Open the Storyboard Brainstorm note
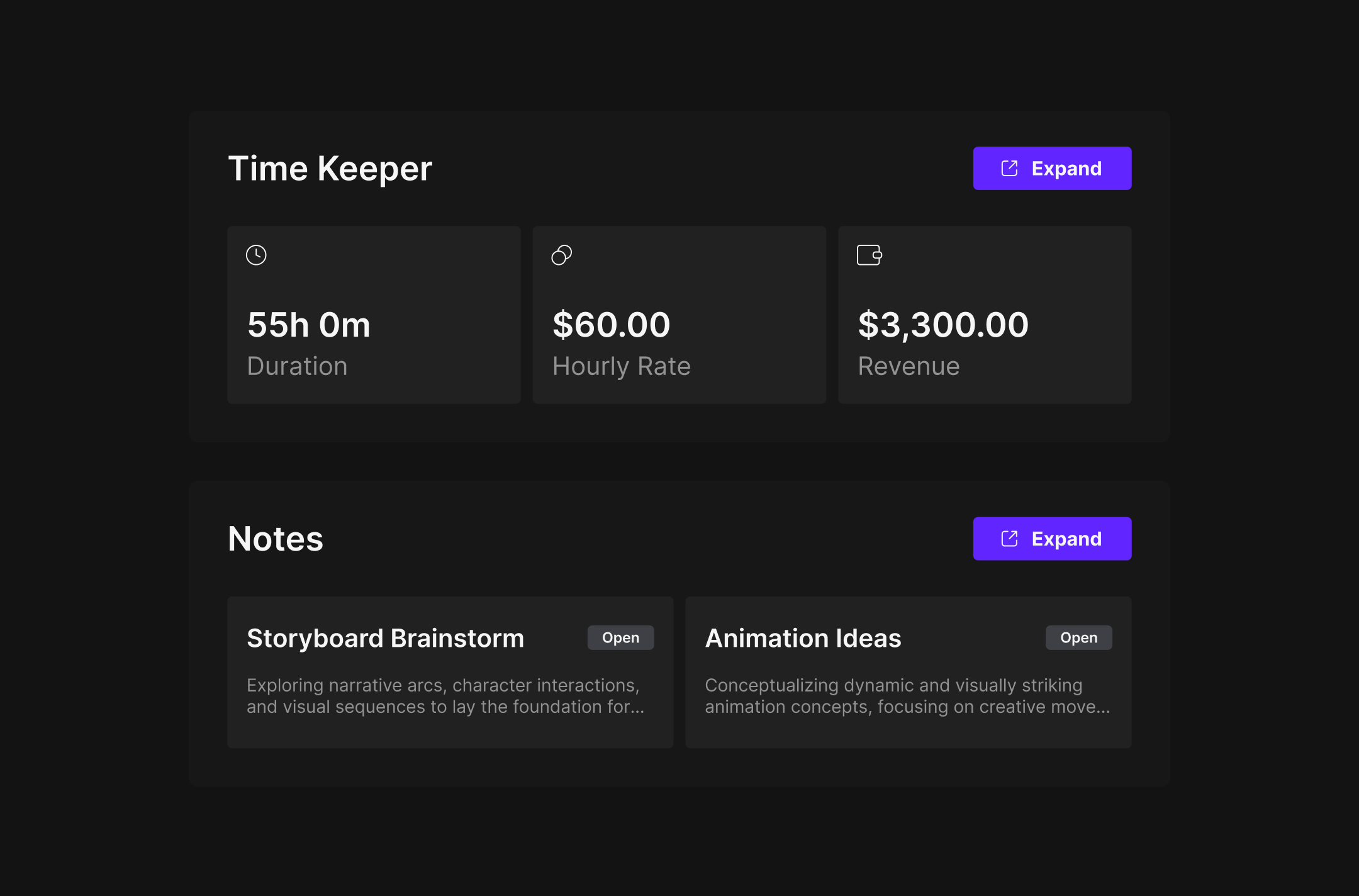Viewport: 1359px width, 896px height. point(620,637)
